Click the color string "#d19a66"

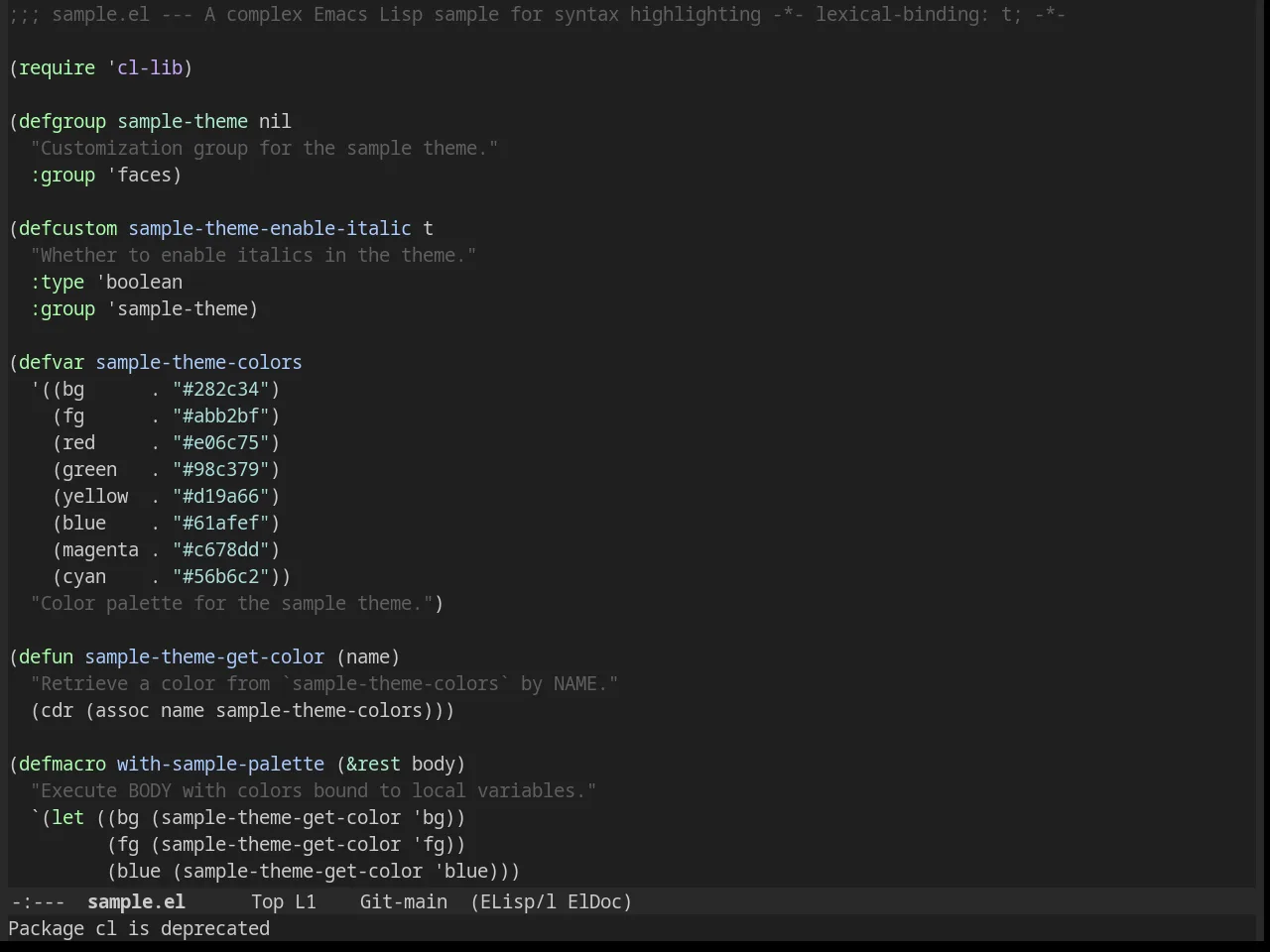tap(221, 496)
